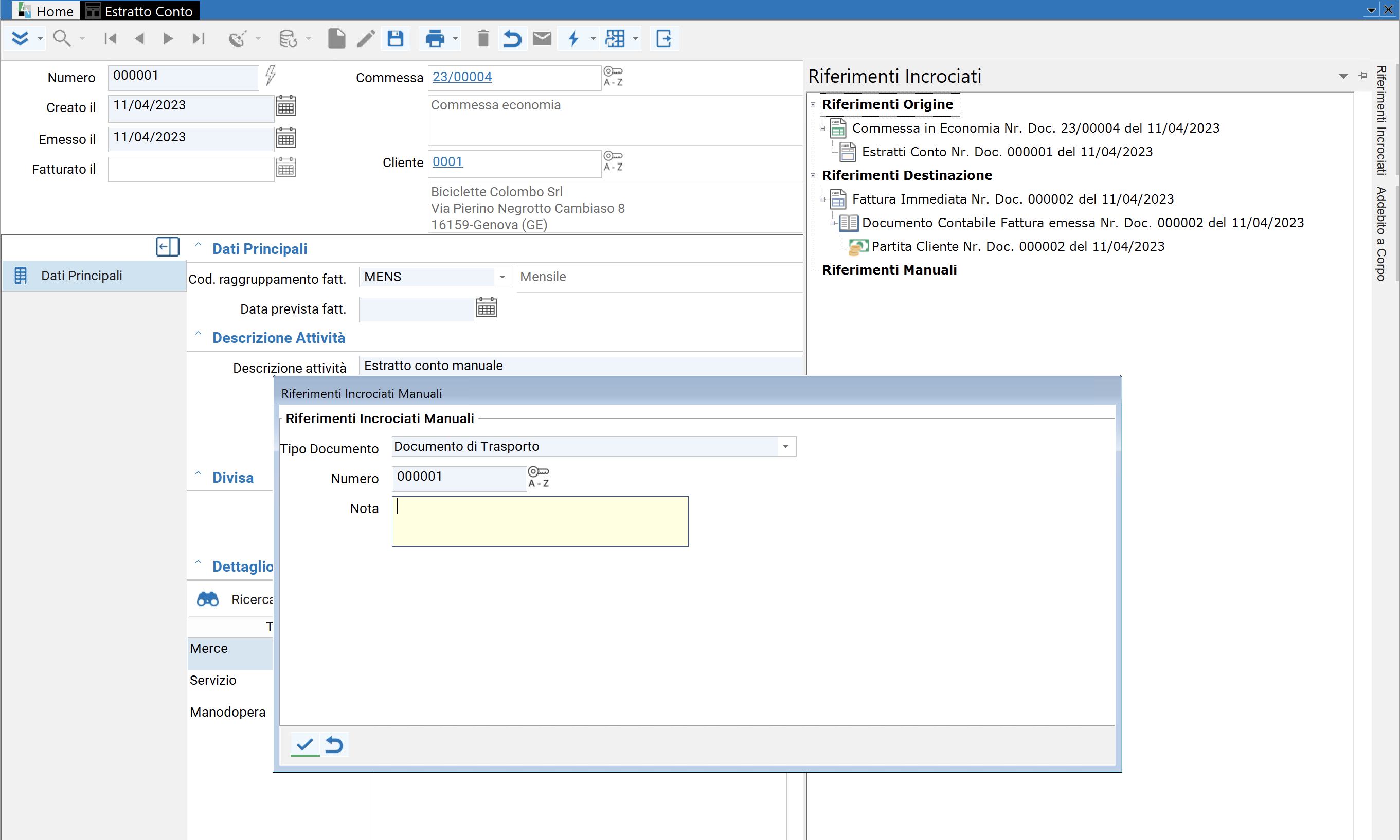The height and width of the screenshot is (840, 1400).
Task: Open calendar for Emesso il date
Action: [x=286, y=138]
